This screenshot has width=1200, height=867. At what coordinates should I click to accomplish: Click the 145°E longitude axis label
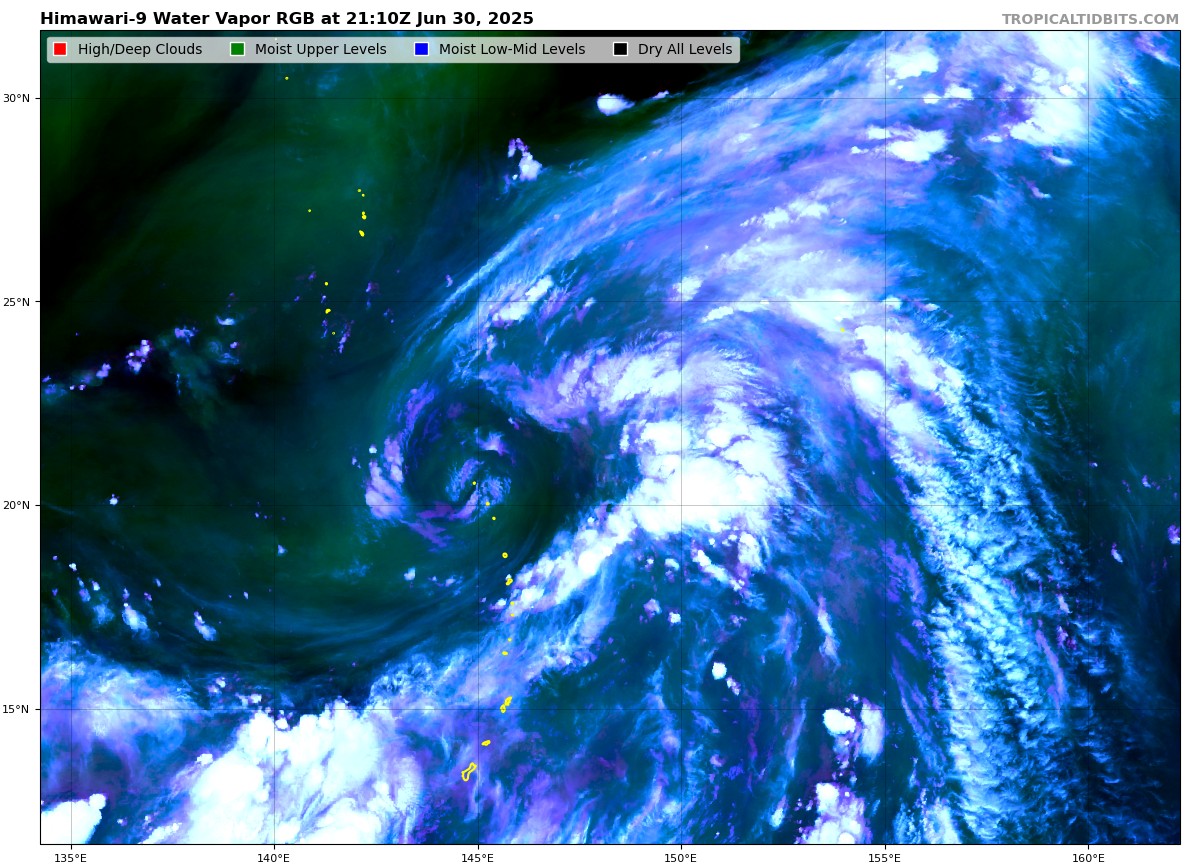click(477, 857)
